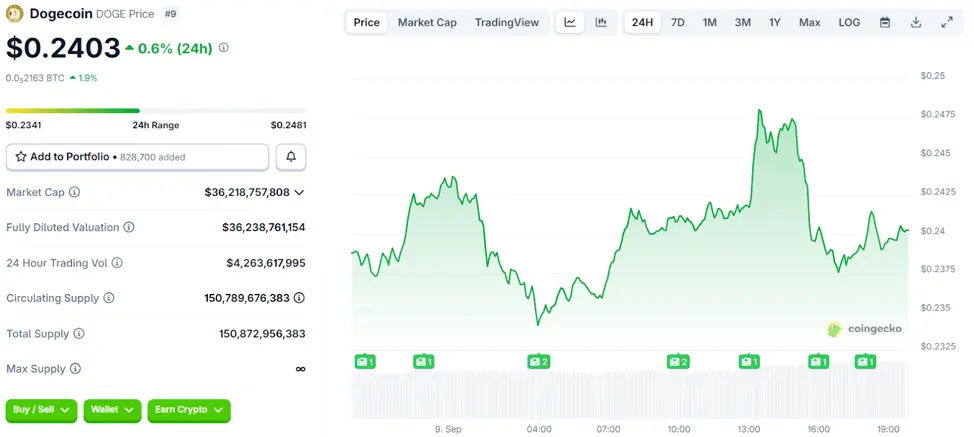The image size is (974, 437).
Task: Click the Circulating Supply info icon
Action: click(x=109, y=298)
